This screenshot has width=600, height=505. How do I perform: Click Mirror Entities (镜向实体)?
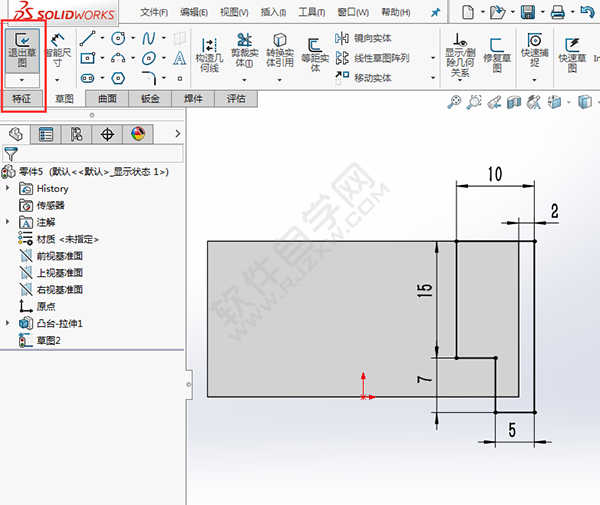point(363,38)
